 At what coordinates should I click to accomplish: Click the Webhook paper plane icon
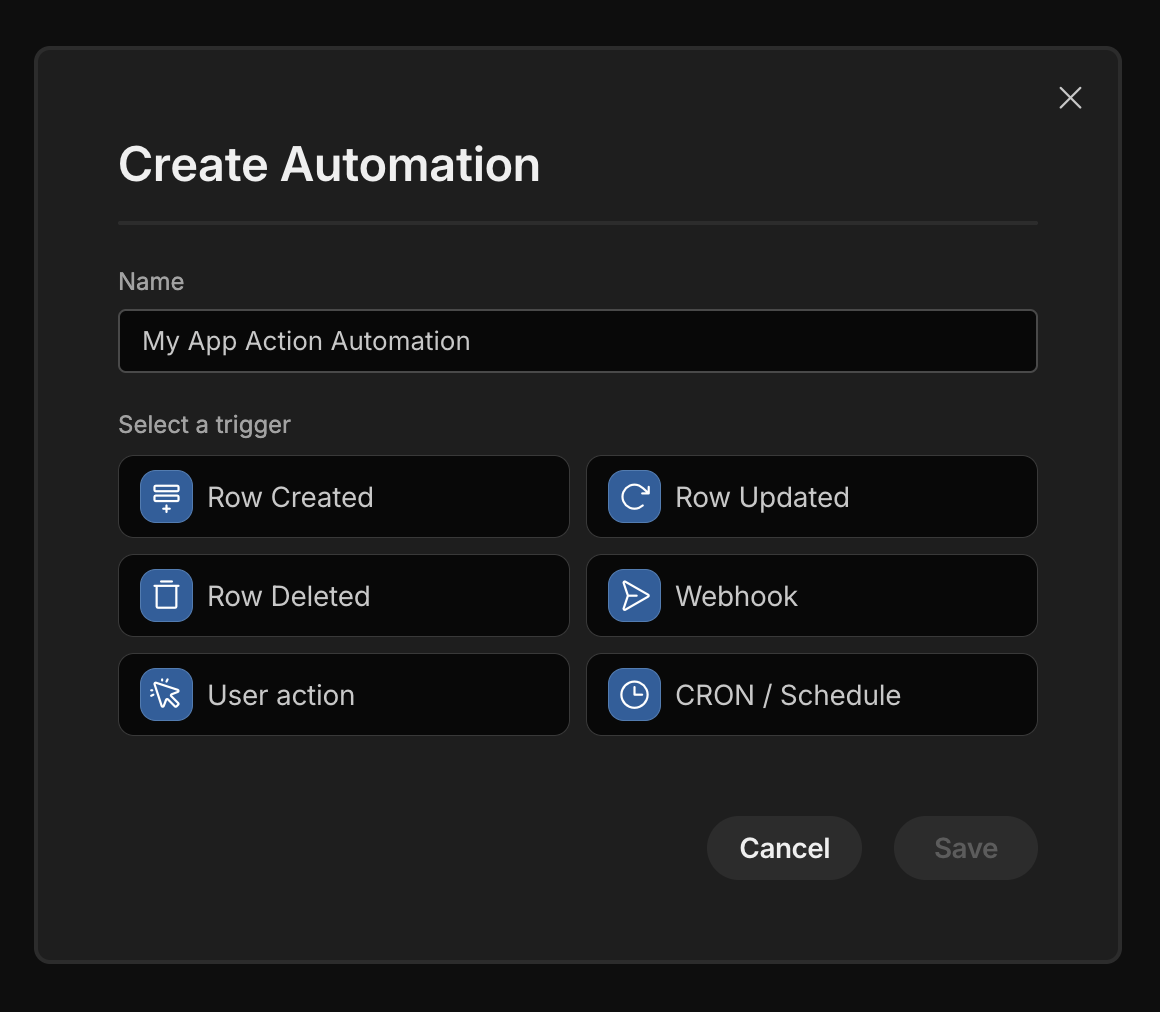(634, 596)
